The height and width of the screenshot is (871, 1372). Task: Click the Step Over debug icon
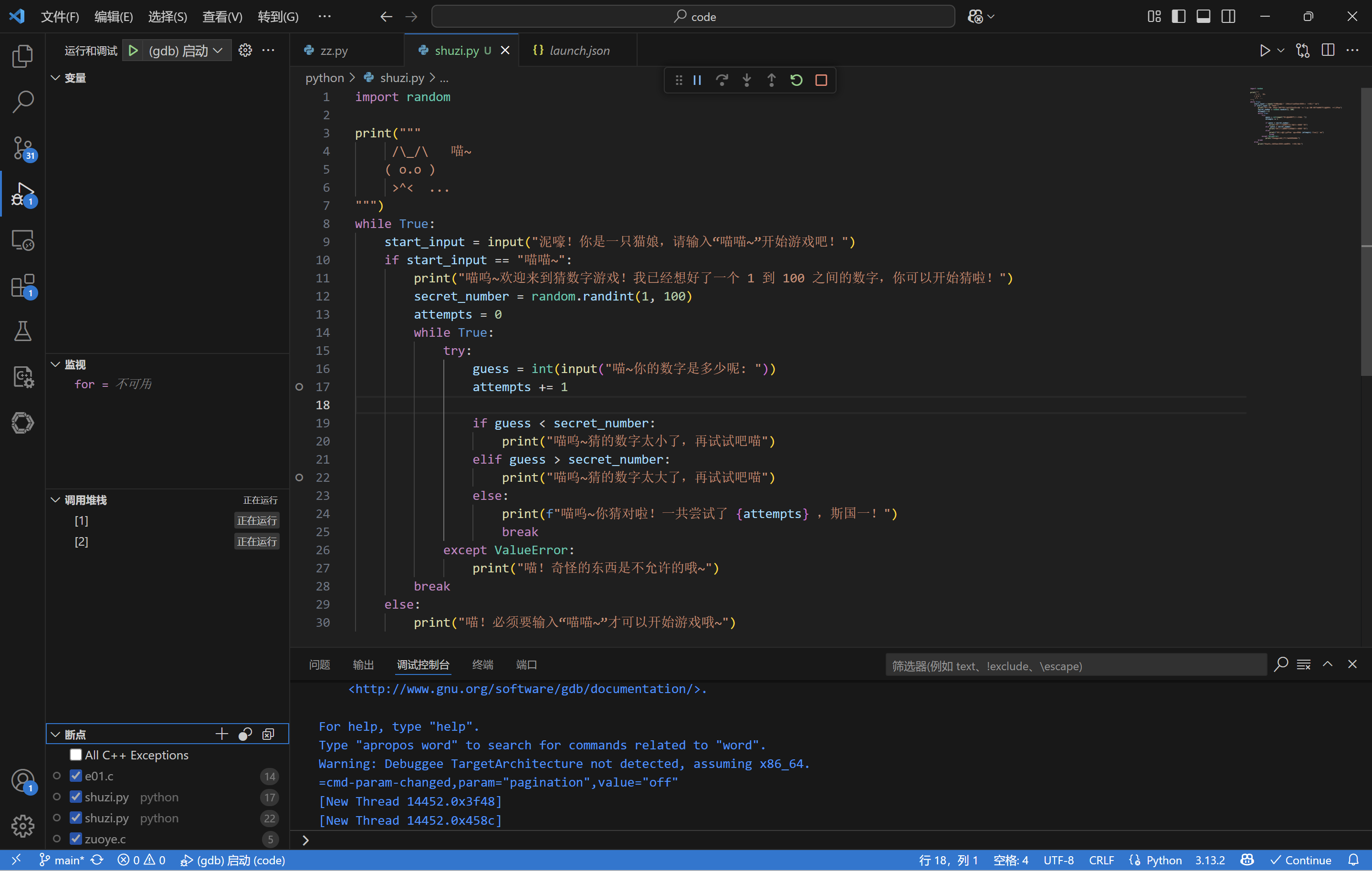tap(722, 80)
